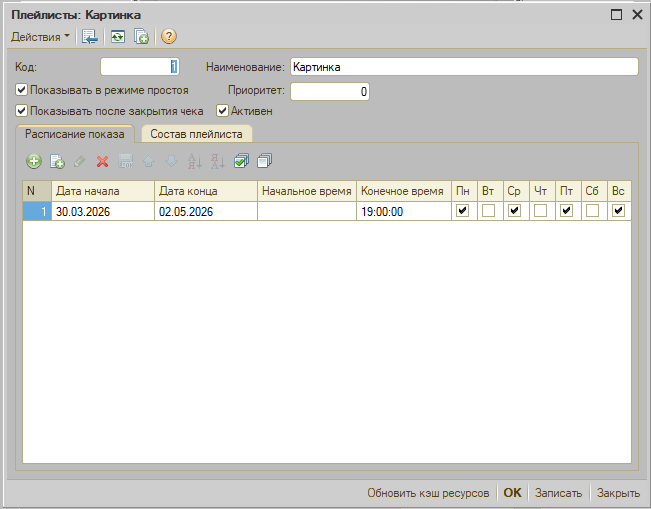The image size is (651, 509).
Task: Click the green Add row icon
Action: tap(34, 161)
